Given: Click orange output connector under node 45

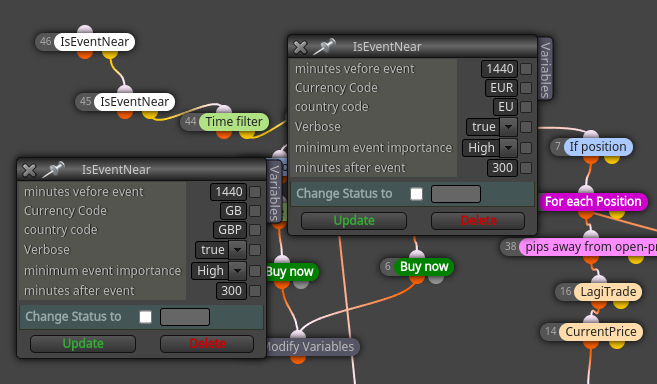Looking at the screenshot, I should 125,114.
